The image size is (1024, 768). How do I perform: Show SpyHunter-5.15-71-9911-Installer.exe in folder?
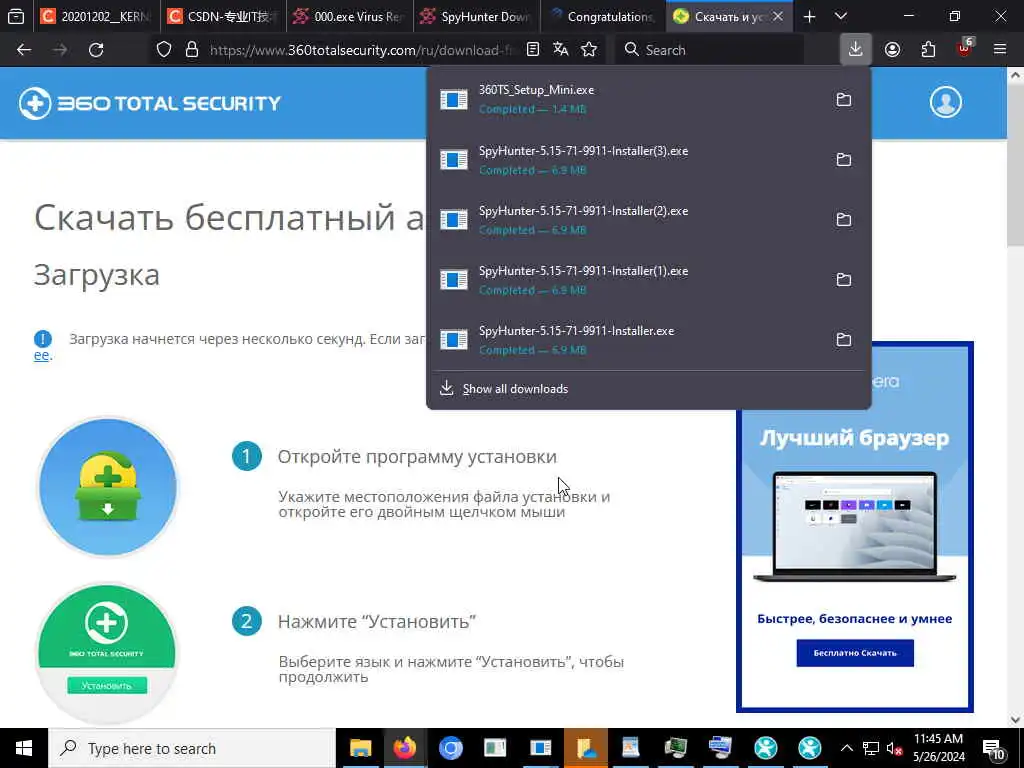pos(844,340)
